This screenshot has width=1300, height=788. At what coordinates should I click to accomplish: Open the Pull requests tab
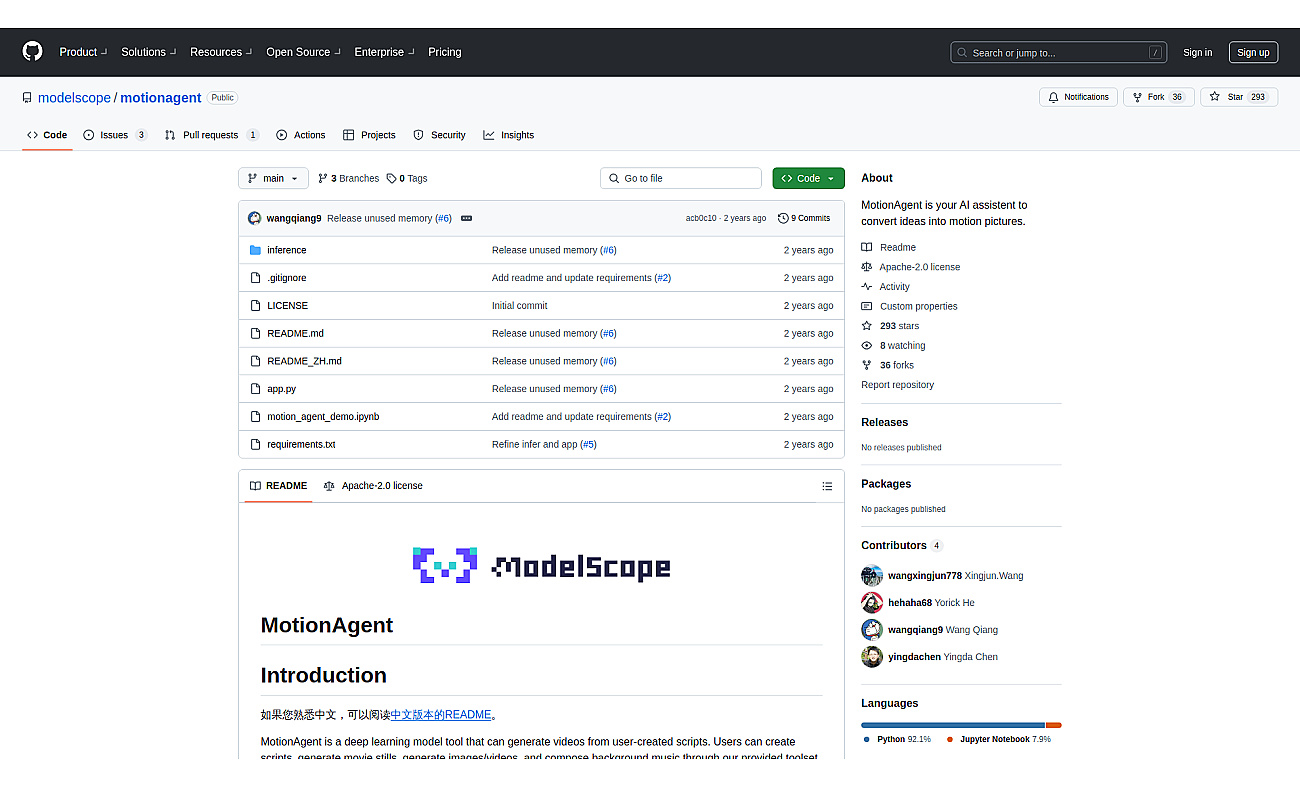point(212,135)
